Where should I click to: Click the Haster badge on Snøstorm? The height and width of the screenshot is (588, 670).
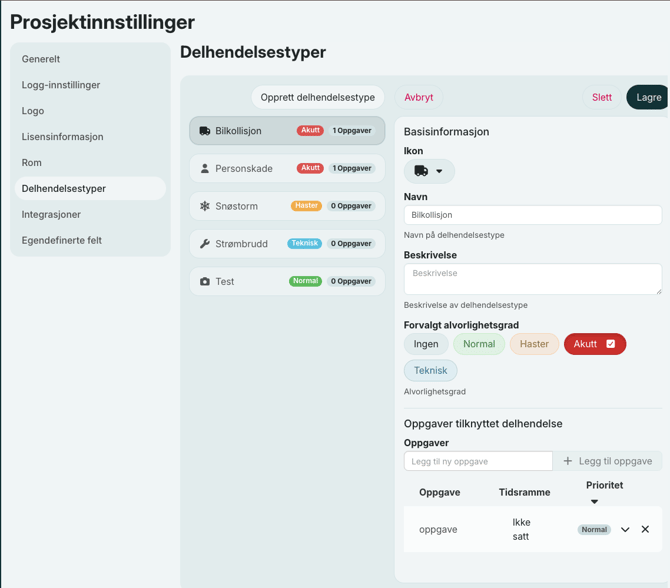tap(306, 206)
